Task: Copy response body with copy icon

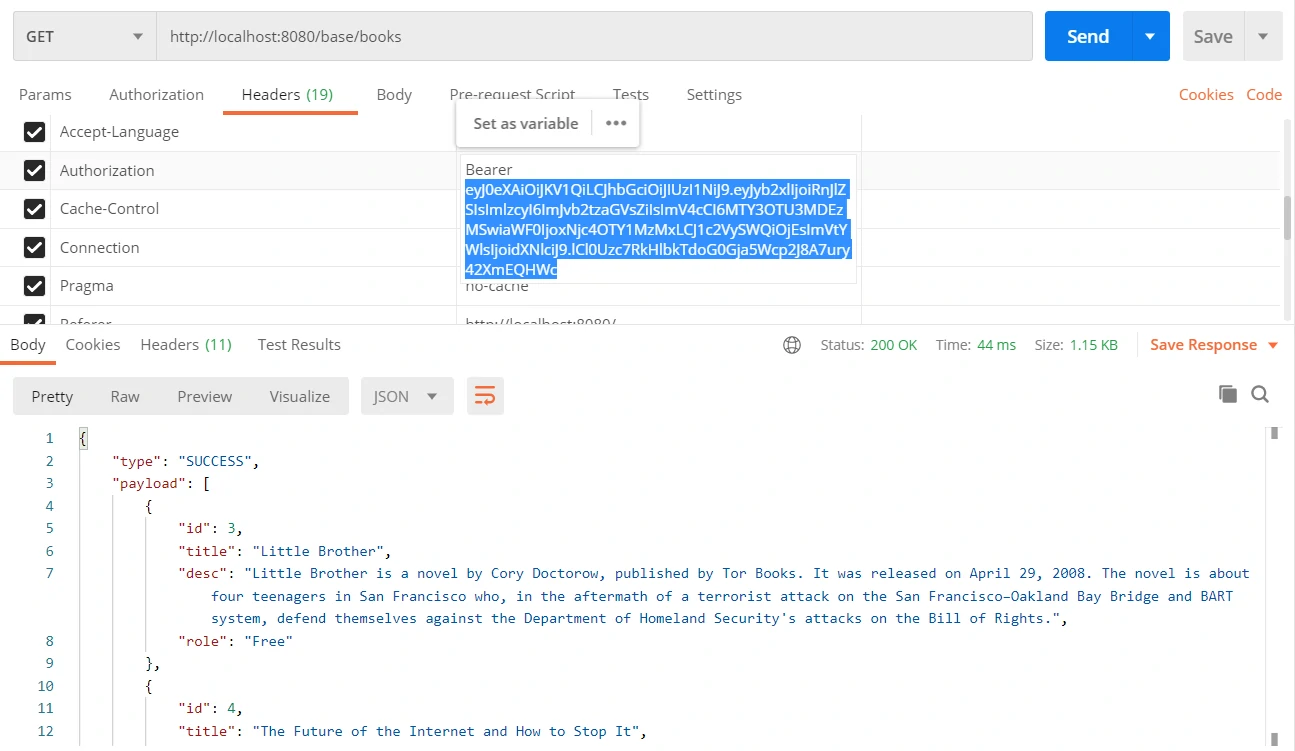Action: pos(1228,394)
